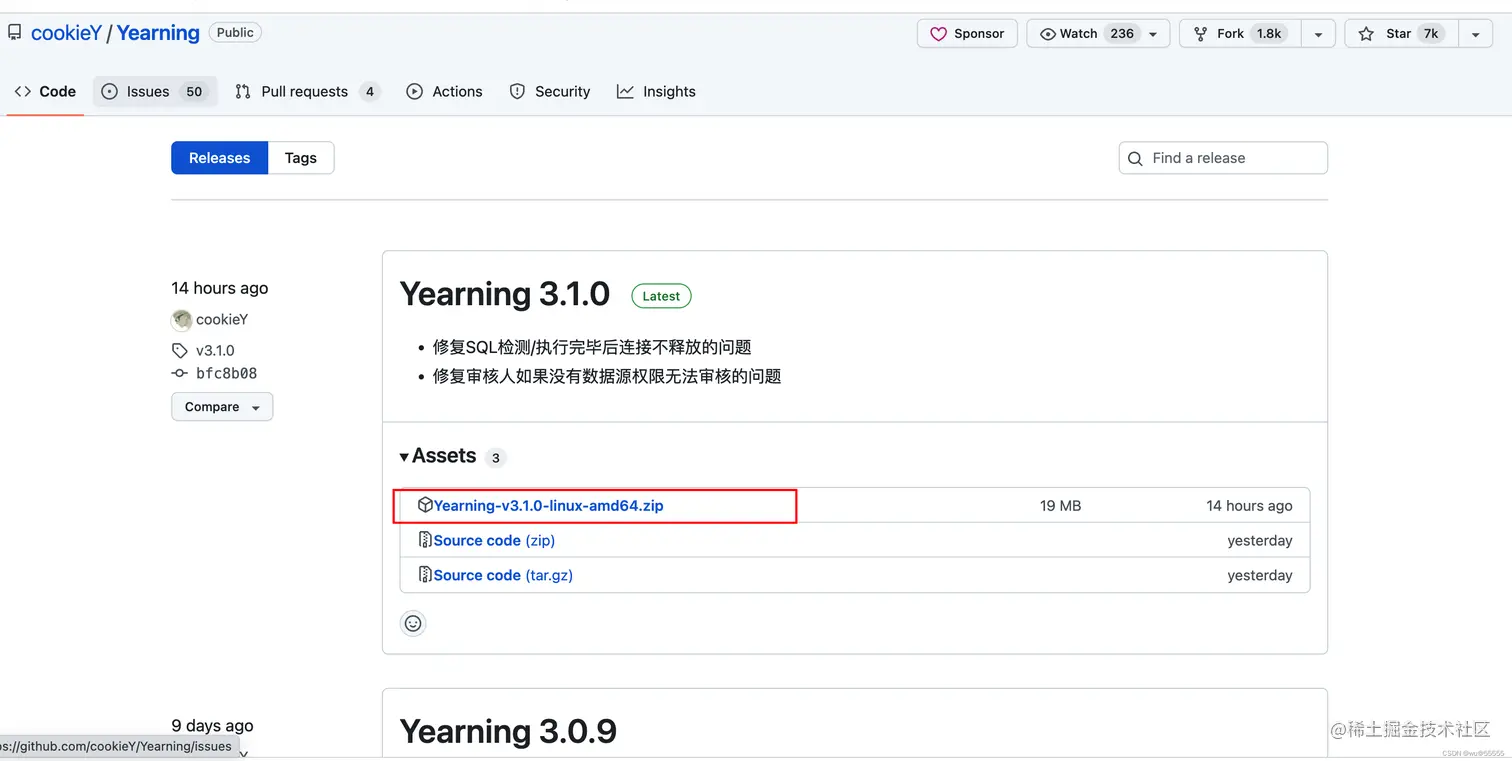The width and height of the screenshot is (1512, 761).
Task: Switch to the Code tab
Action: pos(45,91)
